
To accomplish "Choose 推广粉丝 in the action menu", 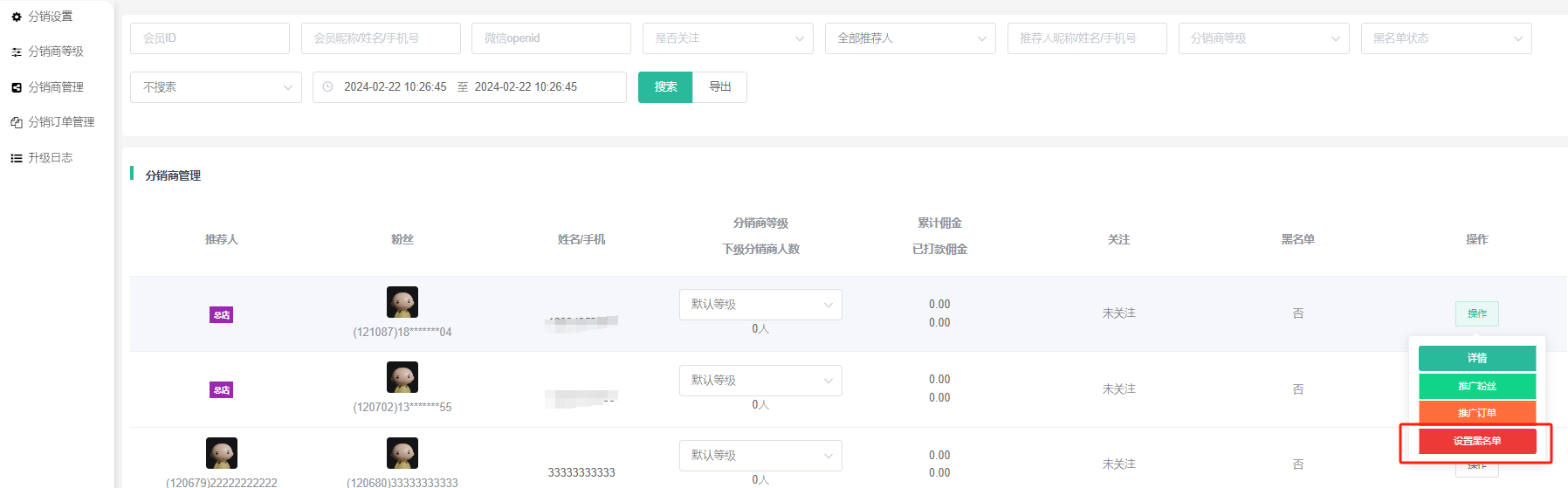I will click(1476, 386).
